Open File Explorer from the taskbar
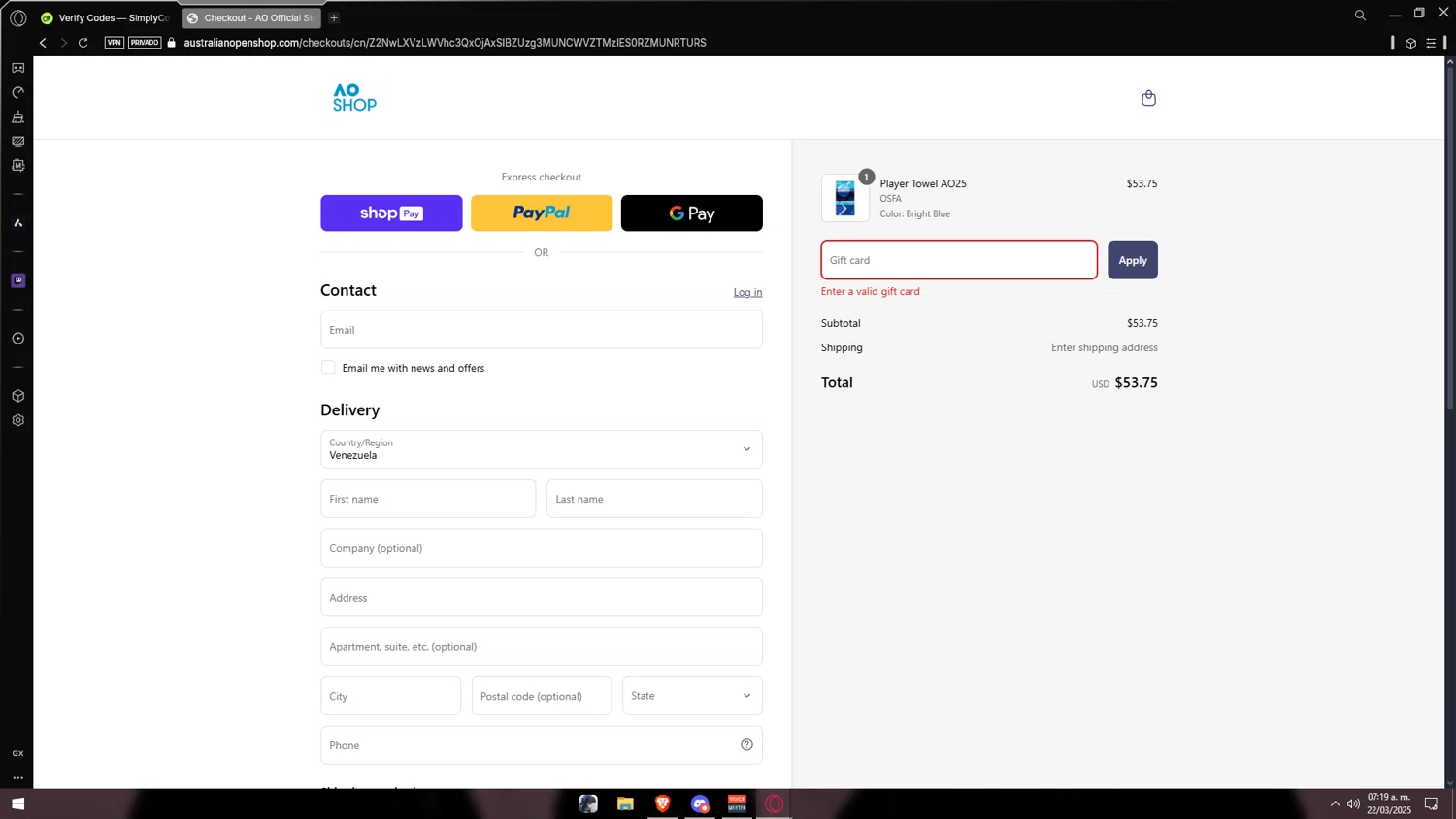1456x819 pixels. pyautogui.click(x=625, y=803)
